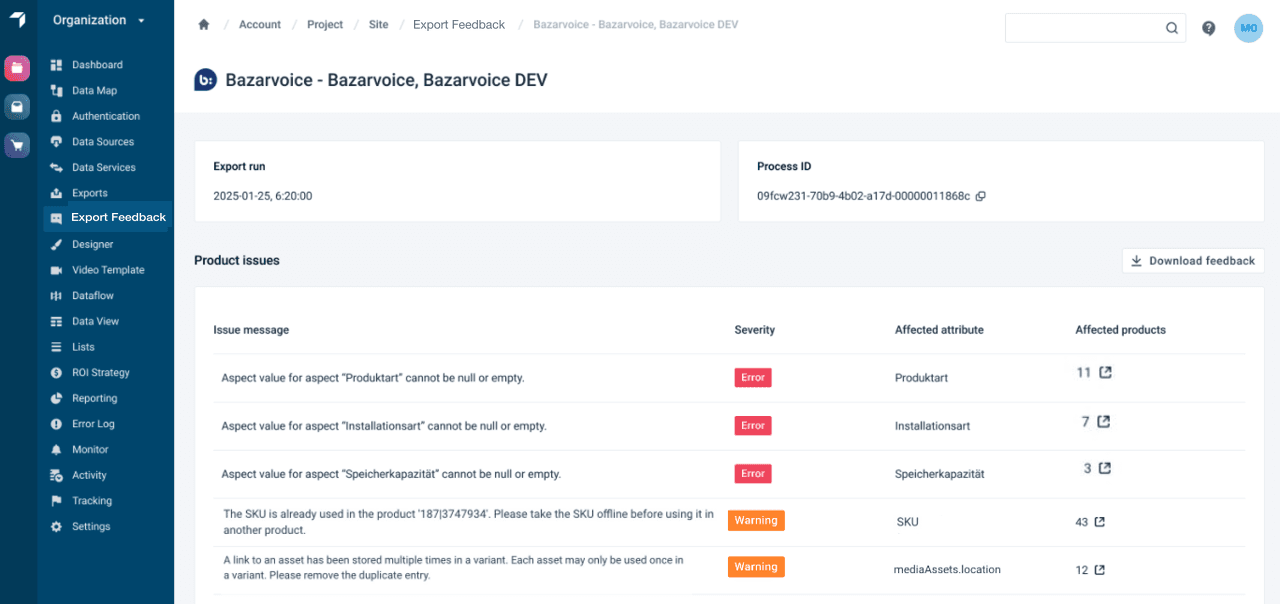Click the SKU already used issue message
The height and width of the screenshot is (604, 1280).
tap(468, 522)
